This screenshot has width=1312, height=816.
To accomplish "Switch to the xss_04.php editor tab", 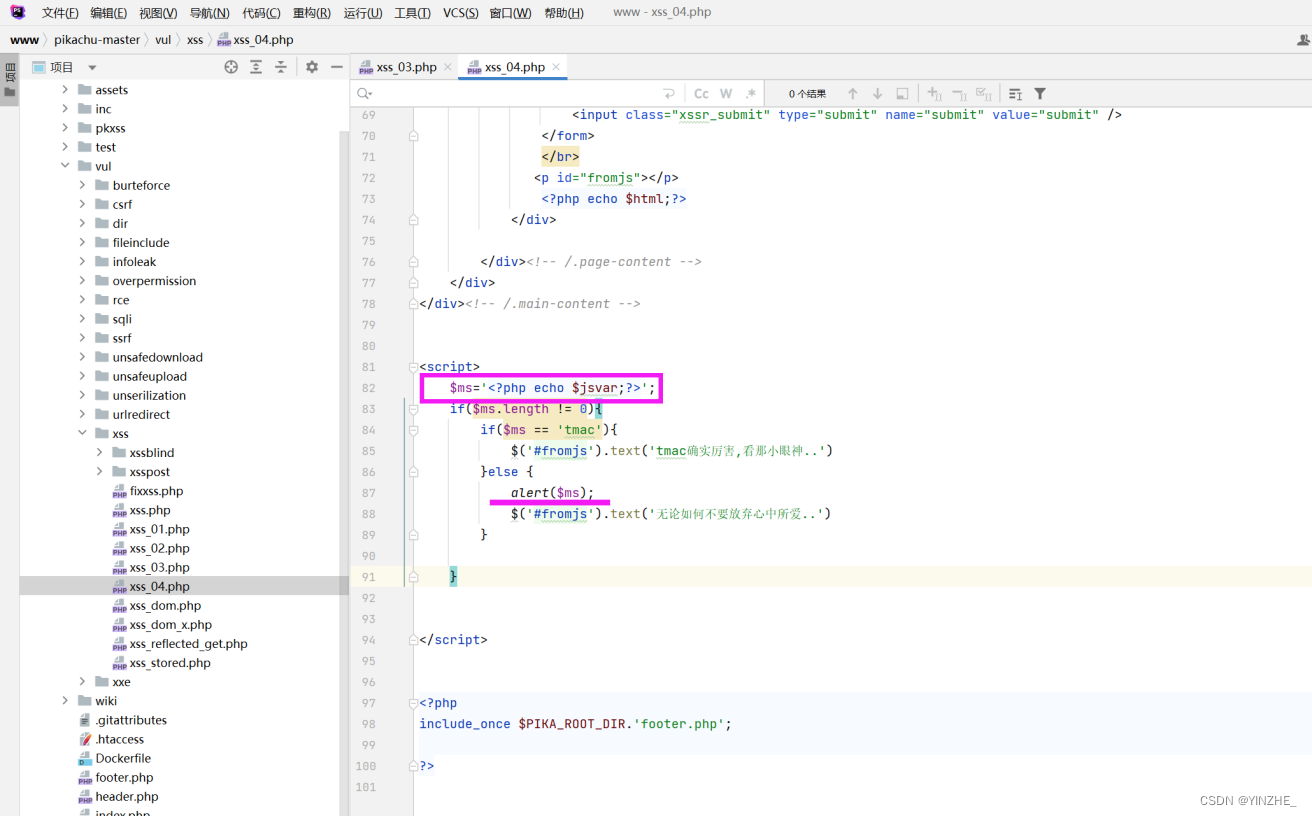I will point(515,67).
